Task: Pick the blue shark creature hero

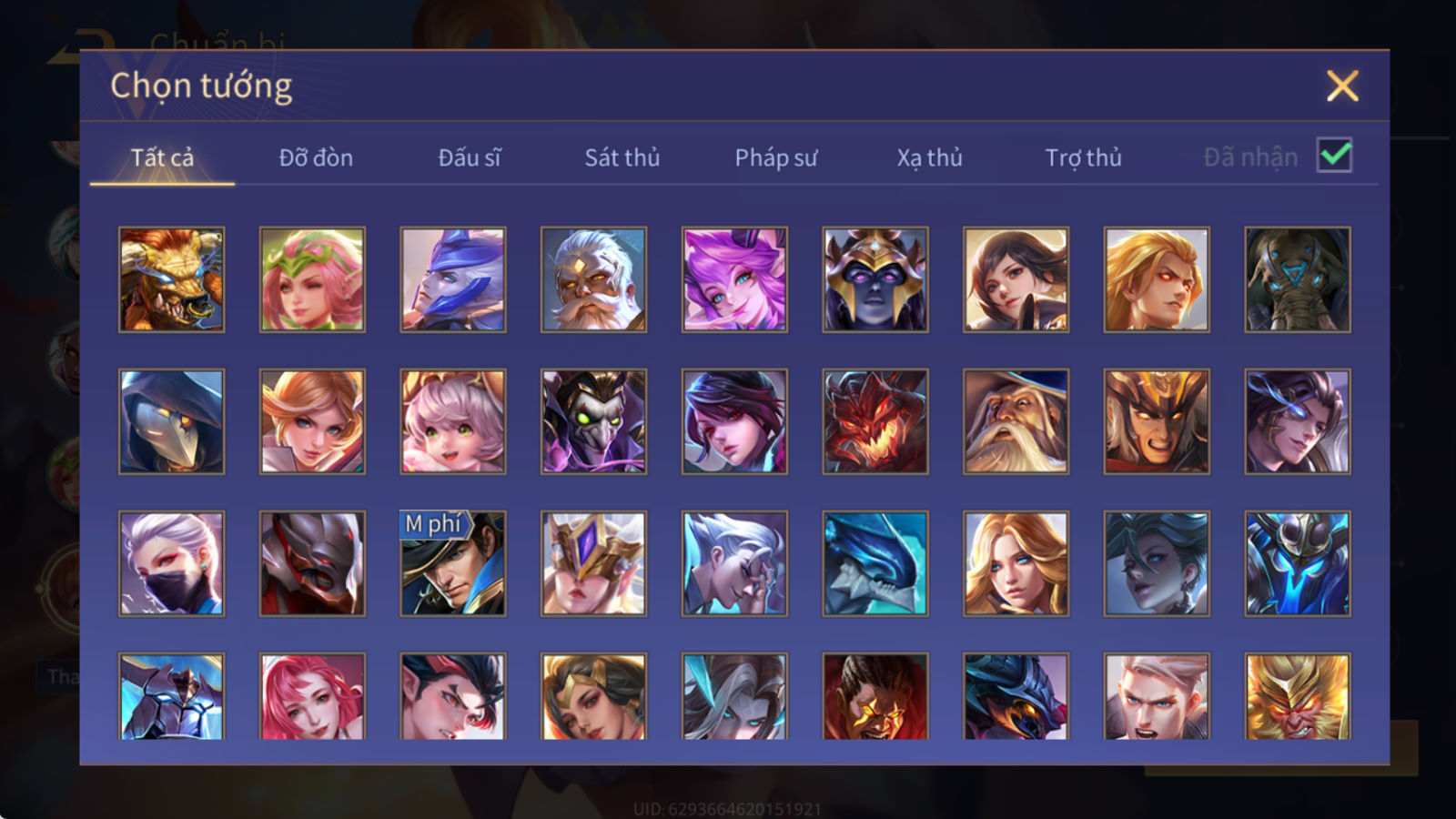Action: 875,563
